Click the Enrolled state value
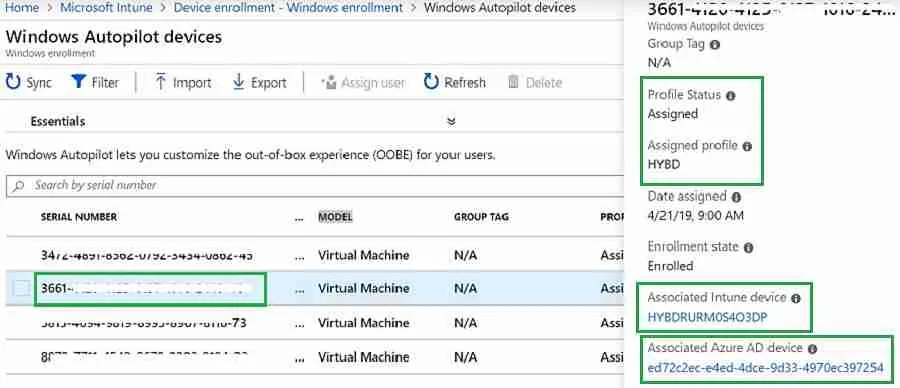The width and height of the screenshot is (900, 388). coord(670,266)
